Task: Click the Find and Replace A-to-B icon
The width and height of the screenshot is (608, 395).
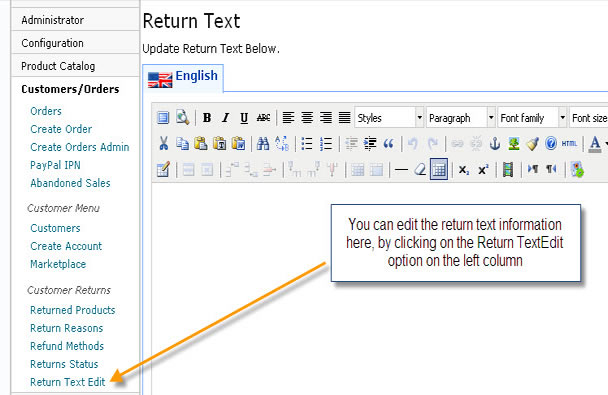Action: [x=282, y=143]
